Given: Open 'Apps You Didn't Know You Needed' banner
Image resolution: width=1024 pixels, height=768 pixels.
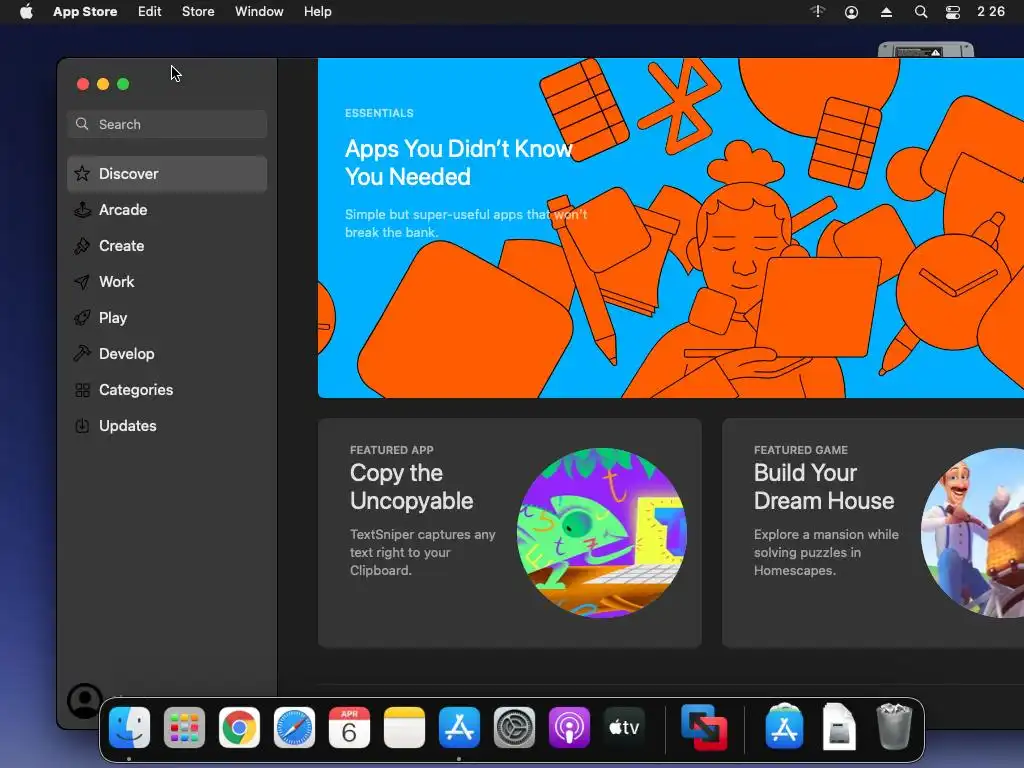Looking at the screenshot, I should click(671, 228).
